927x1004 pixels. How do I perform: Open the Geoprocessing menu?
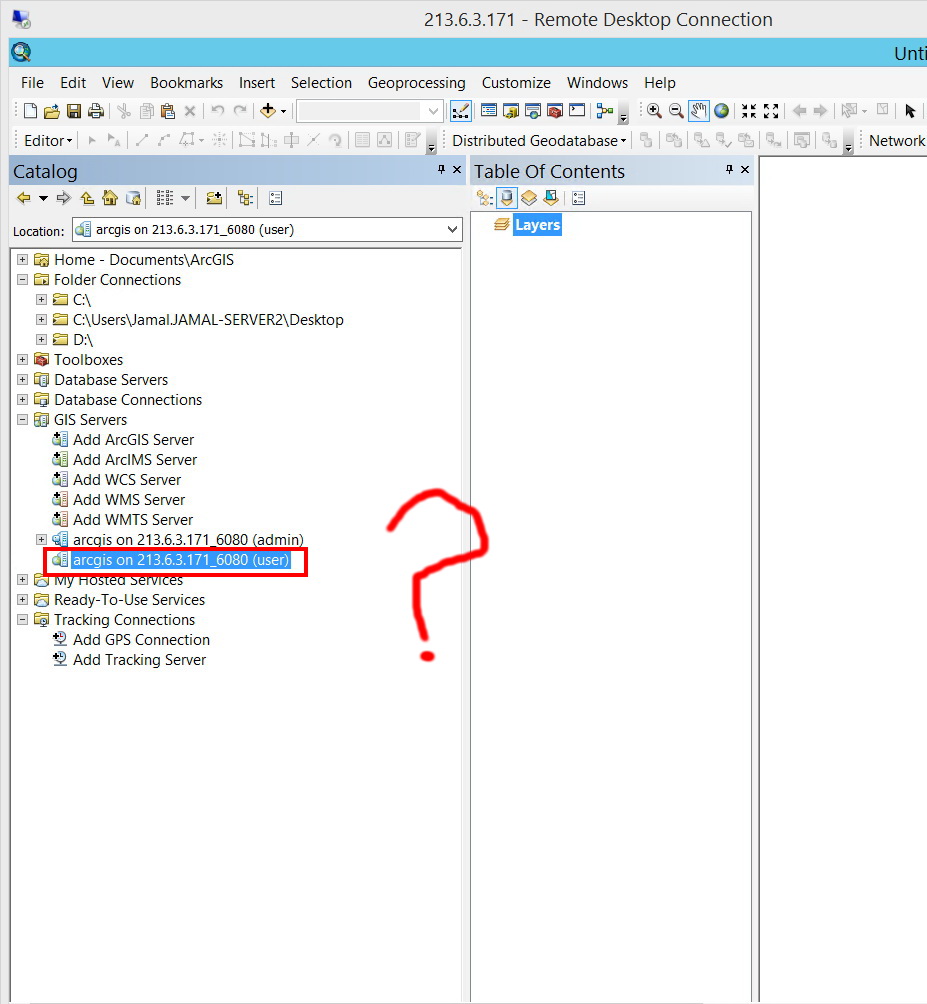pyautogui.click(x=416, y=83)
